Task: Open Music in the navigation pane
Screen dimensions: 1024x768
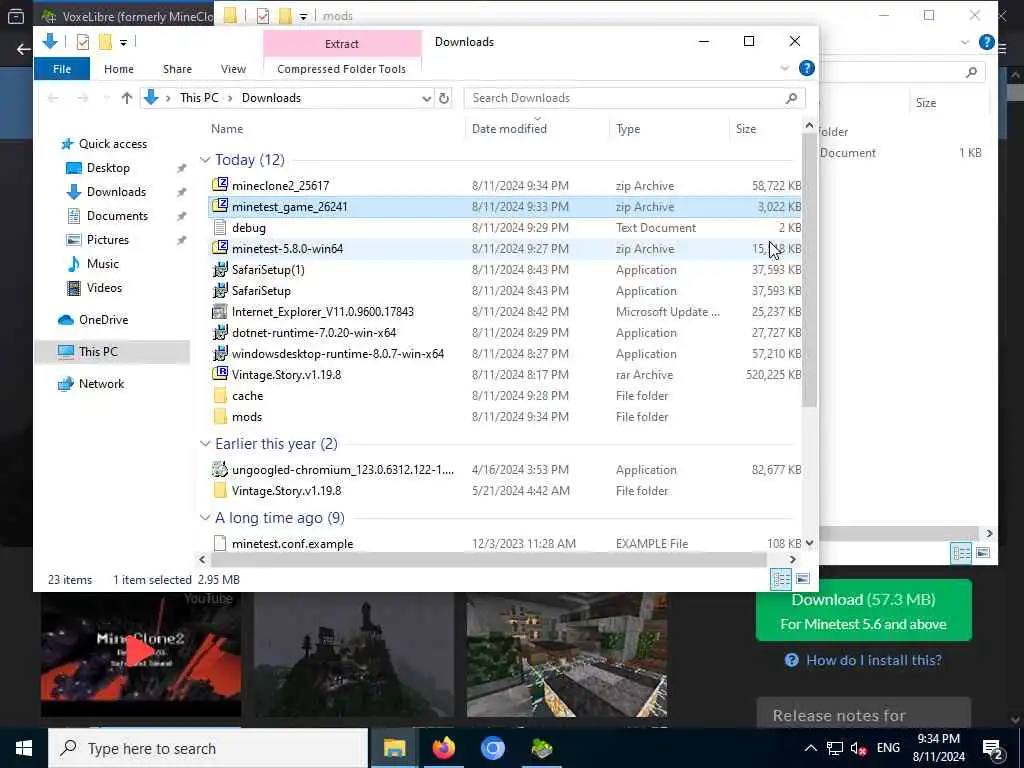Action: tap(103, 264)
